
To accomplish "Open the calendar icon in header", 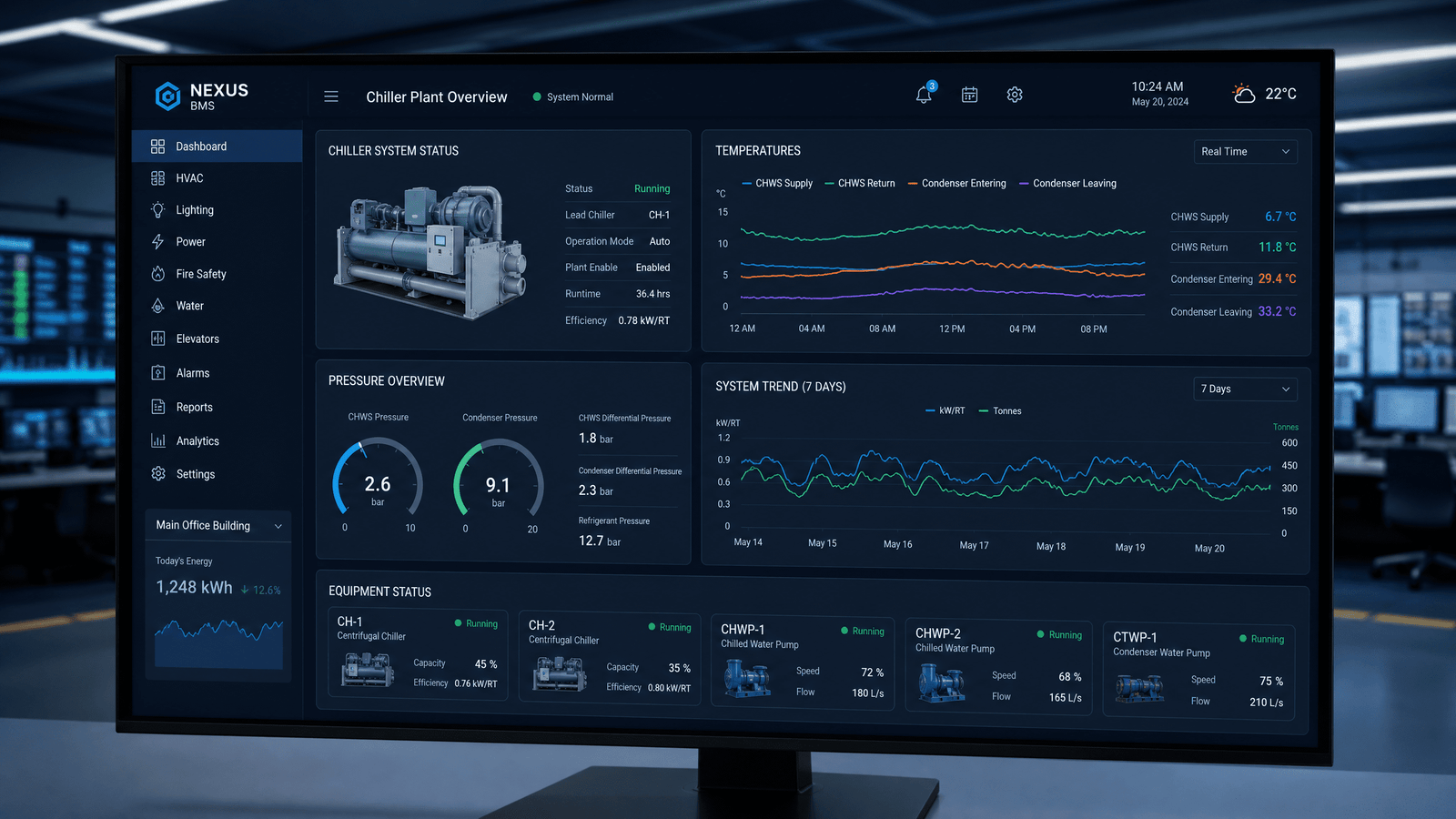I will (969, 95).
